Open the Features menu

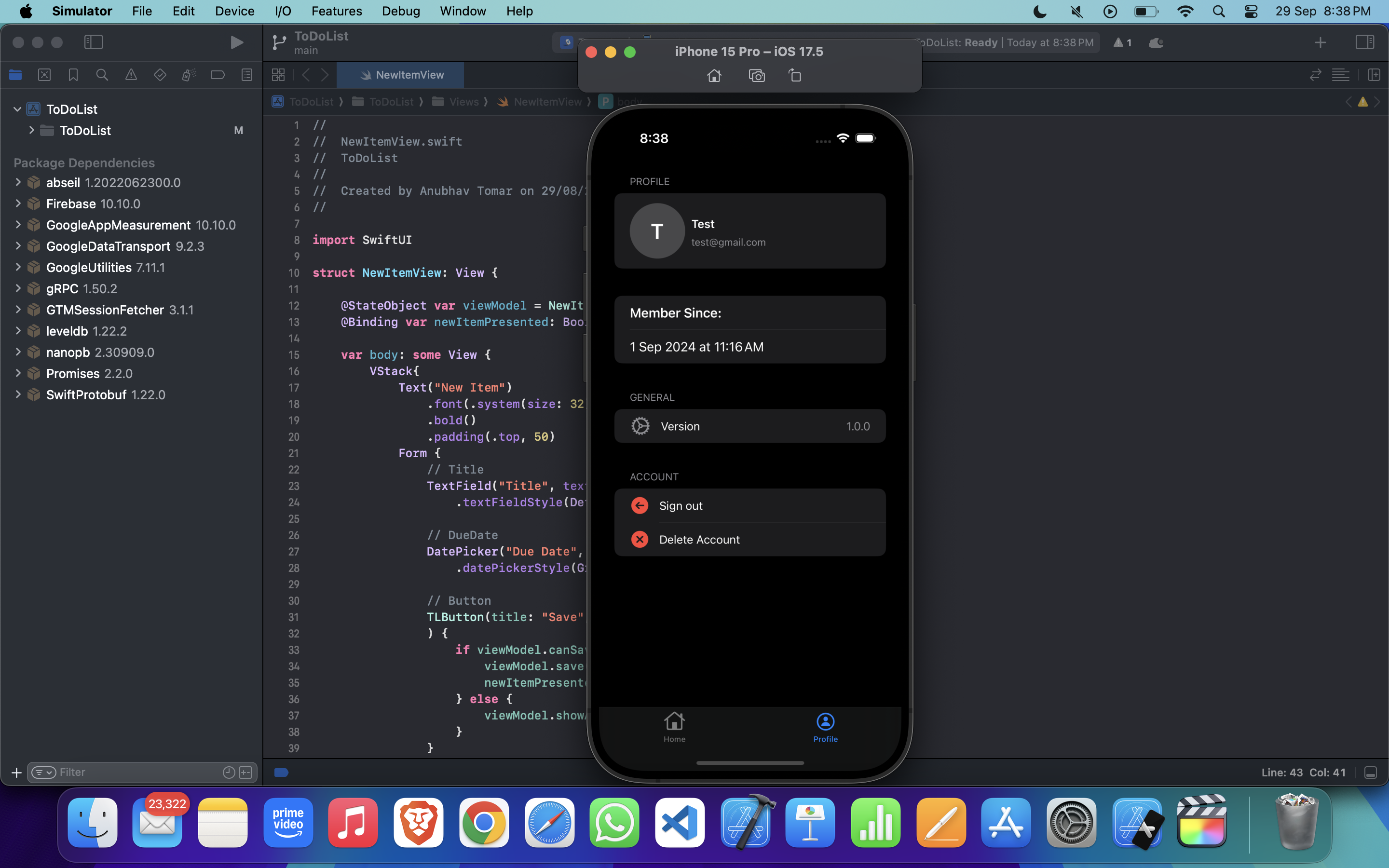(x=336, y=11)
